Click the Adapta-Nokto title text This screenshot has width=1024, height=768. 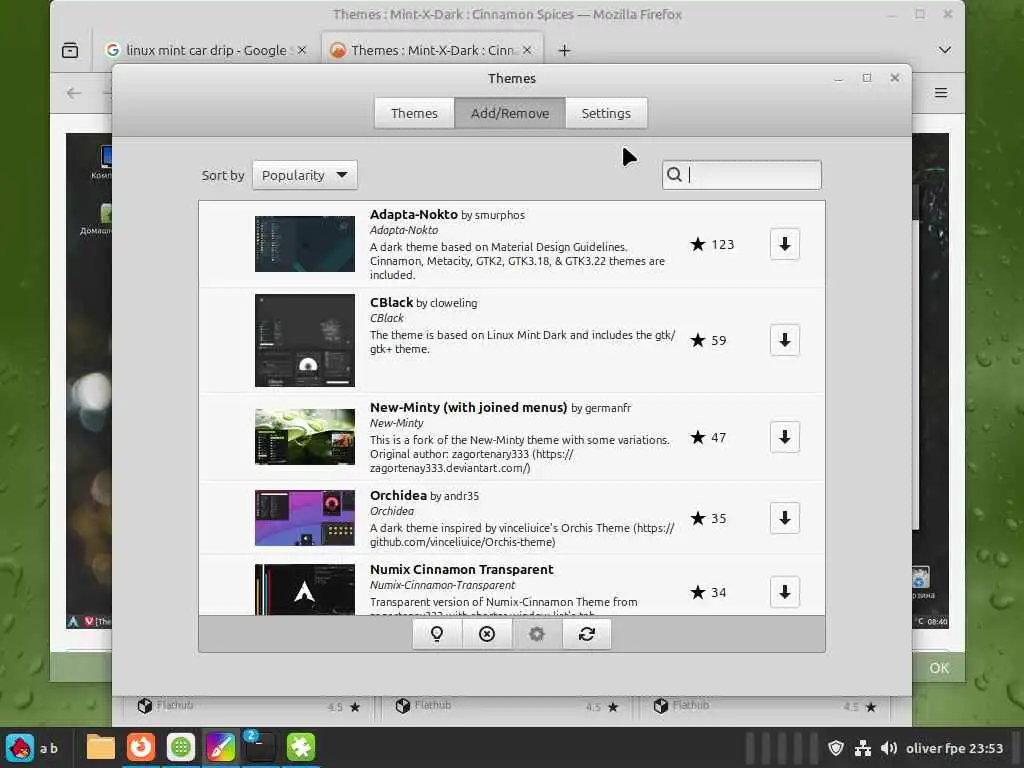[413, 215]
